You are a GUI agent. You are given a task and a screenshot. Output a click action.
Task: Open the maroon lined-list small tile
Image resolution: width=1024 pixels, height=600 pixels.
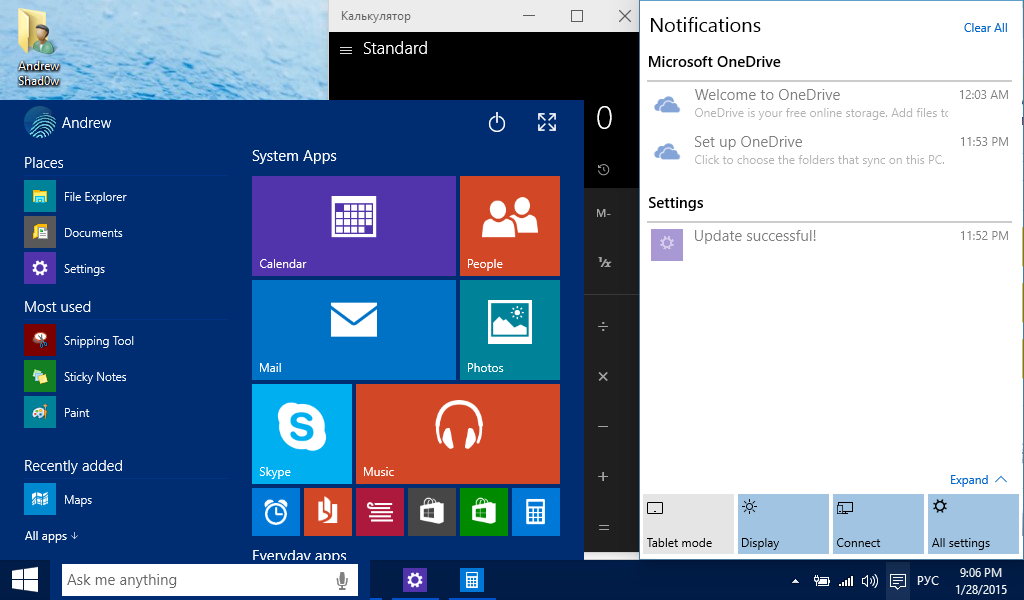point(380,512)
